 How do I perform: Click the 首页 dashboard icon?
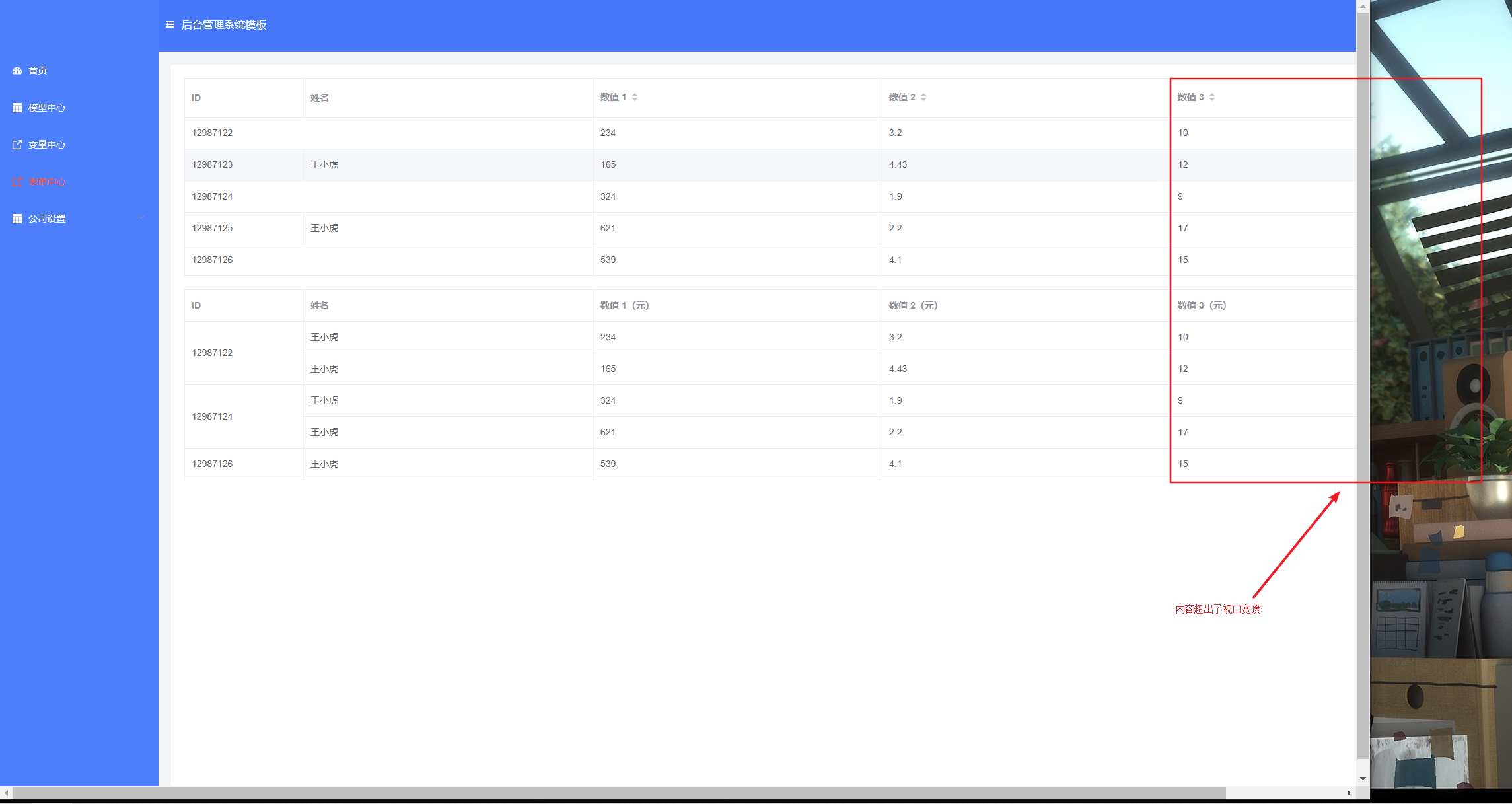coord(17,71)
